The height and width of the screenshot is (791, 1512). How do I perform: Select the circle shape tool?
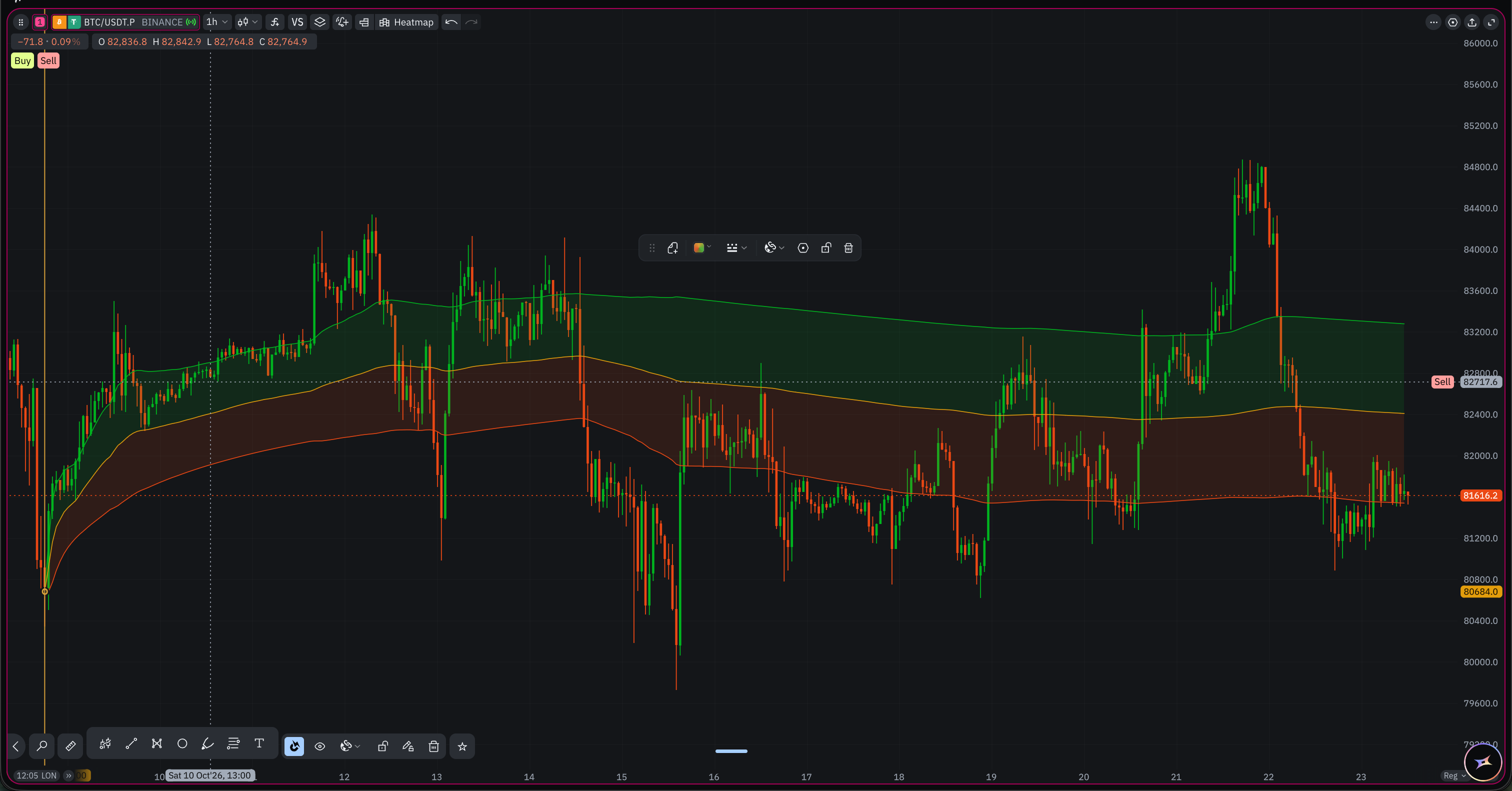click(182, 744)
